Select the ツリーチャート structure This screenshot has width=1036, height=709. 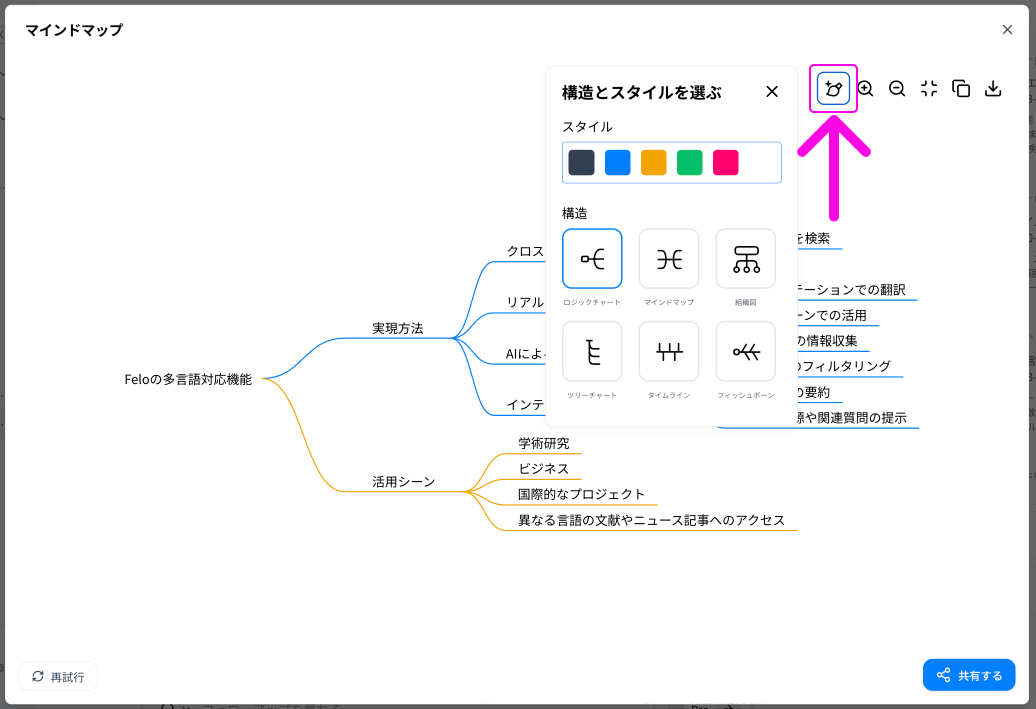592,352
